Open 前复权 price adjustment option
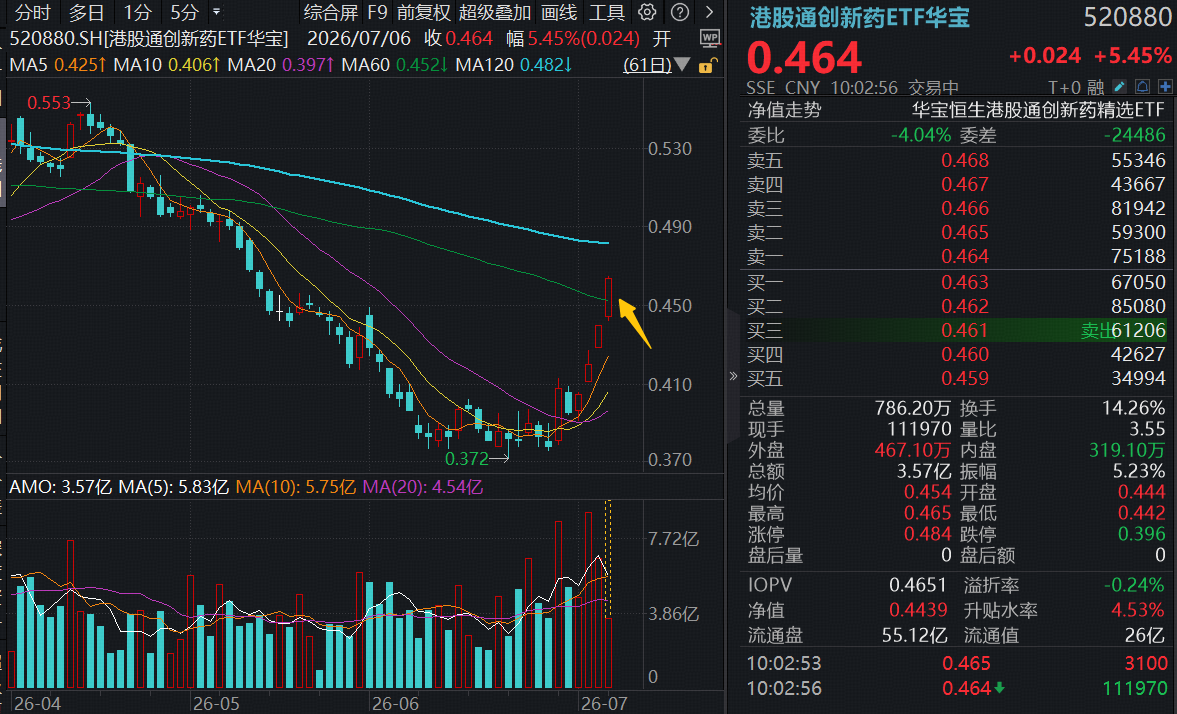The height and width of the screenshot is (714, 1177). click(423, 12)
